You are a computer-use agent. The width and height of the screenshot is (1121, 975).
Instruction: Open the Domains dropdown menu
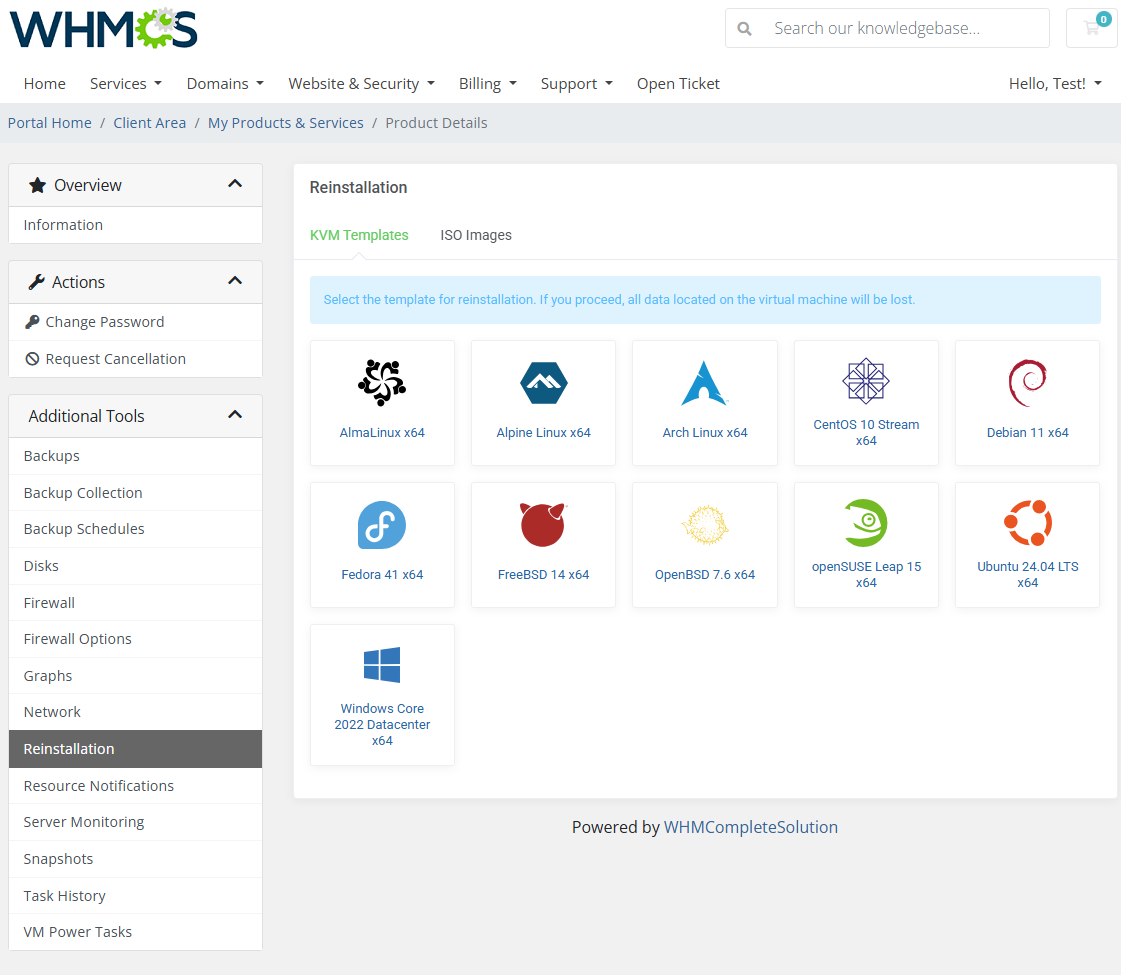click(225, 84)
